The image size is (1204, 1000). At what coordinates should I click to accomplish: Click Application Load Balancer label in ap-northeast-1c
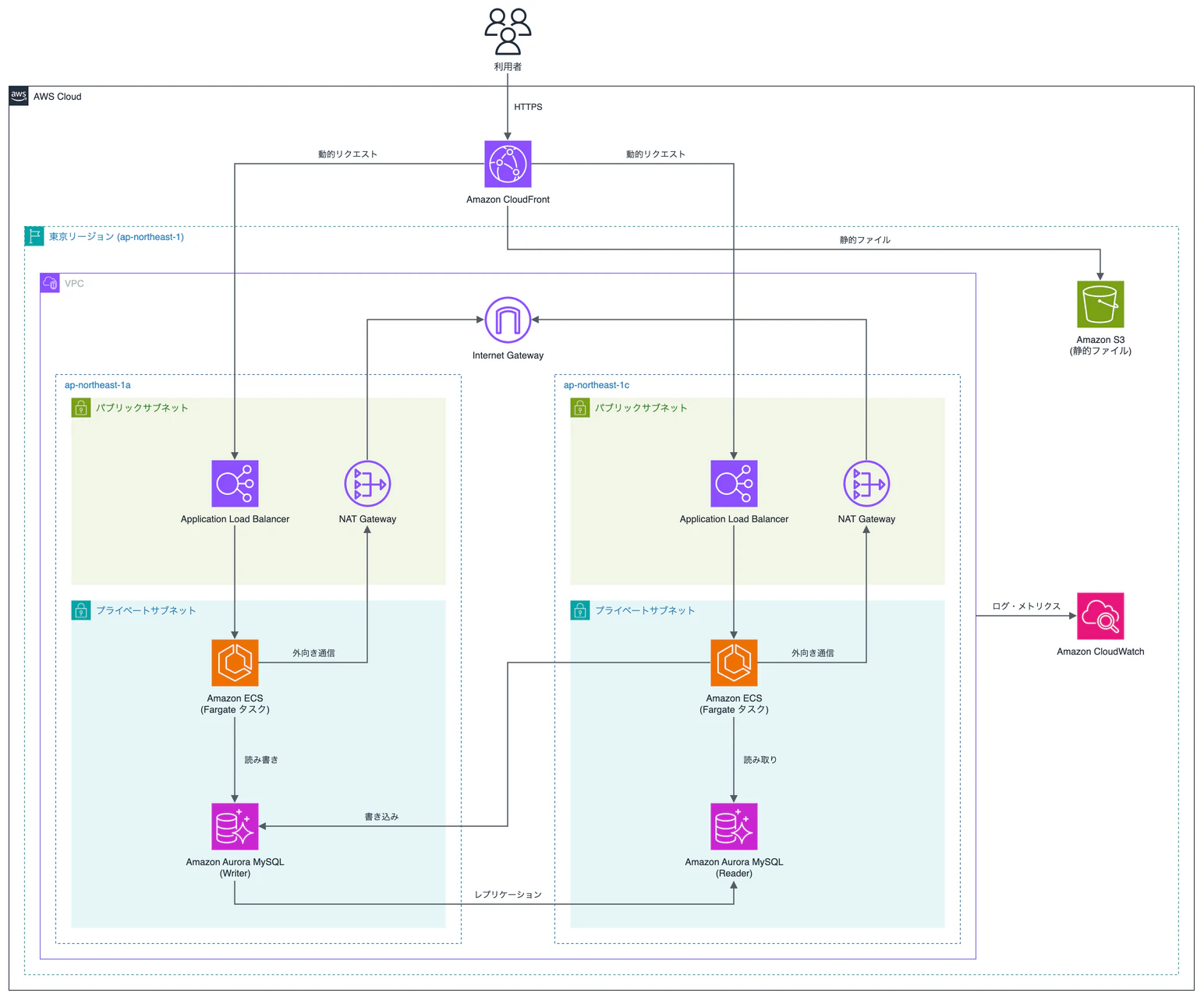pos(734,519)
